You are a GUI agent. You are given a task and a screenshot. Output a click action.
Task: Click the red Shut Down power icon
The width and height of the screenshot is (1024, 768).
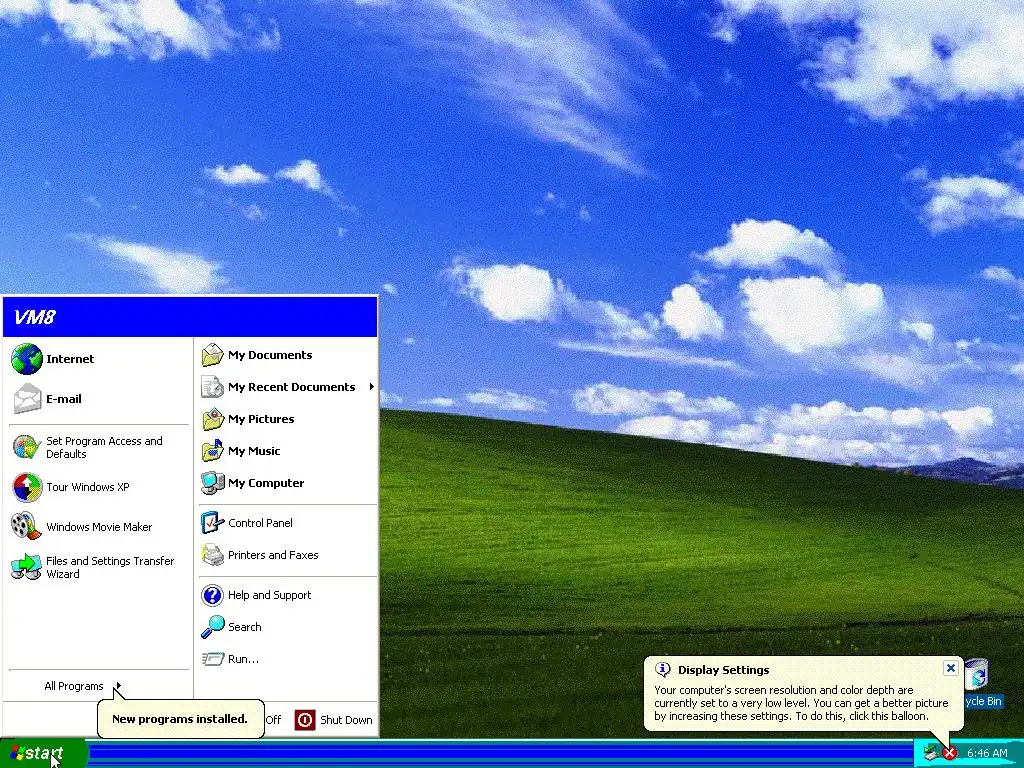point(304,720)
